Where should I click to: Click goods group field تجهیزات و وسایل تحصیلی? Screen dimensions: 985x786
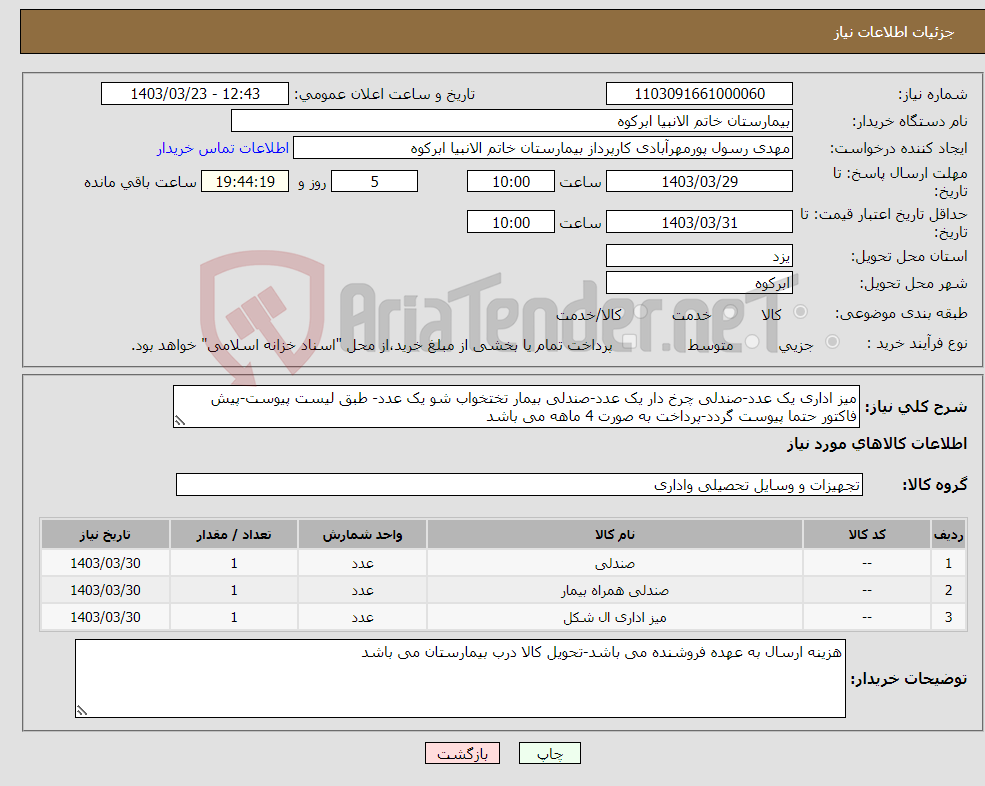tap(520, 484)
